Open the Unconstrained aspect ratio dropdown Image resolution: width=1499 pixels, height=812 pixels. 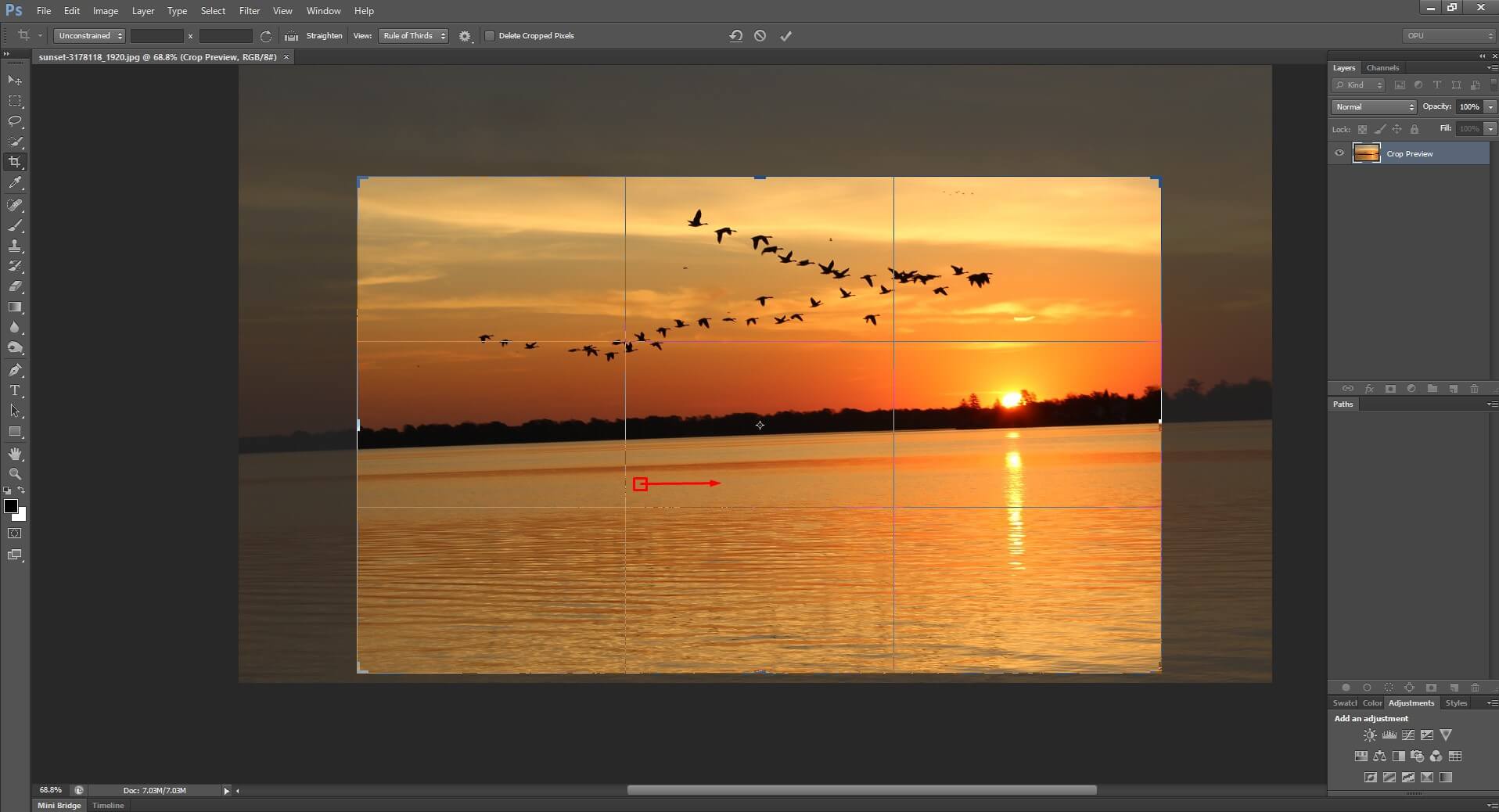pyautogui.click(x=90, y=36)
